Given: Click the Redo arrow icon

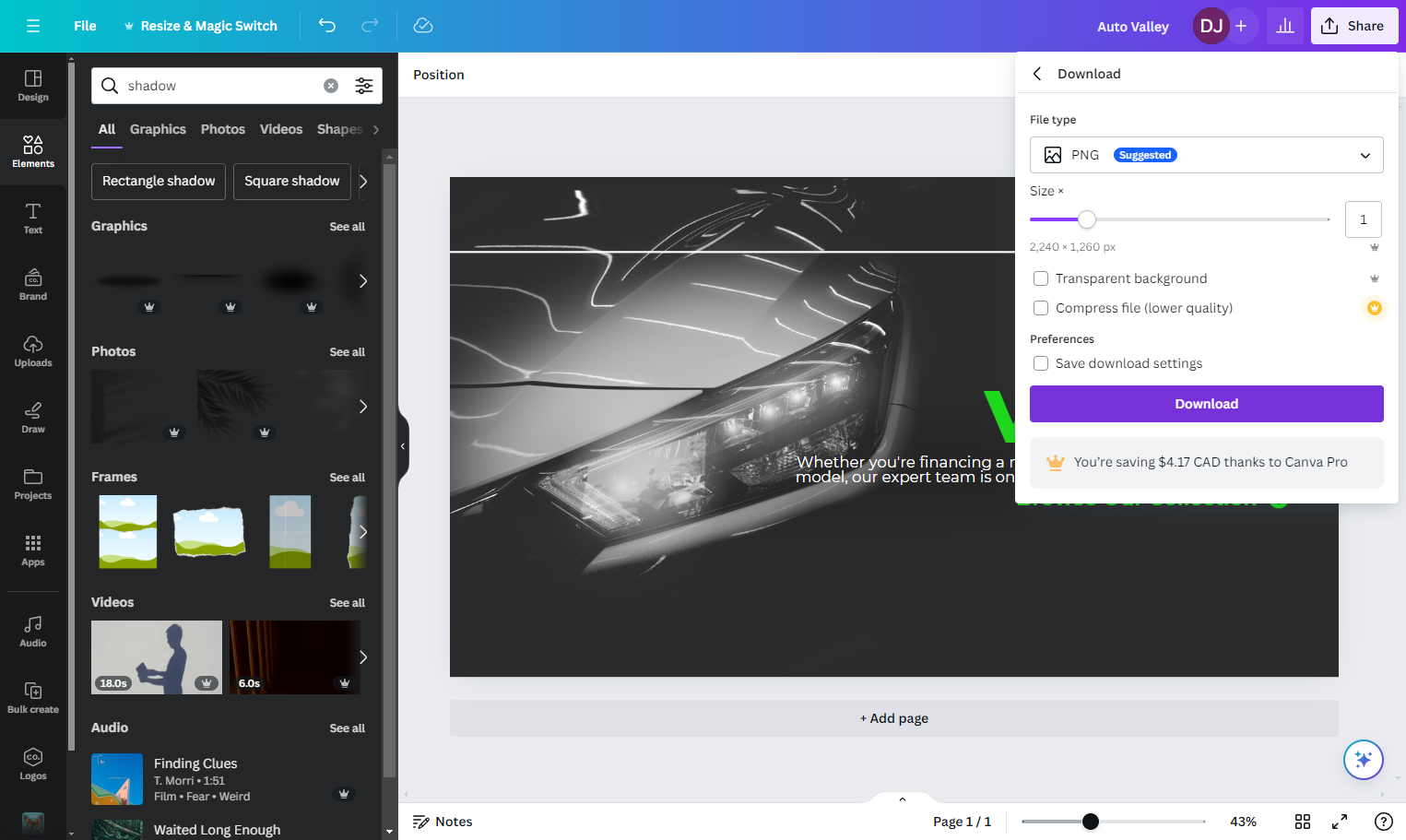Looking at the screenshot, I should click(370, 26).
